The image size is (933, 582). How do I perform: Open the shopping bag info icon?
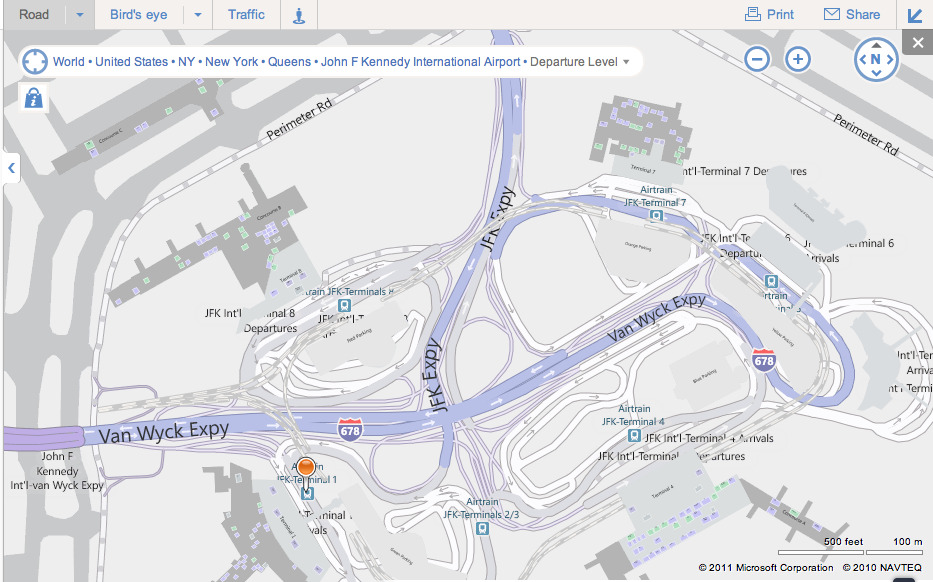[33, 97]
